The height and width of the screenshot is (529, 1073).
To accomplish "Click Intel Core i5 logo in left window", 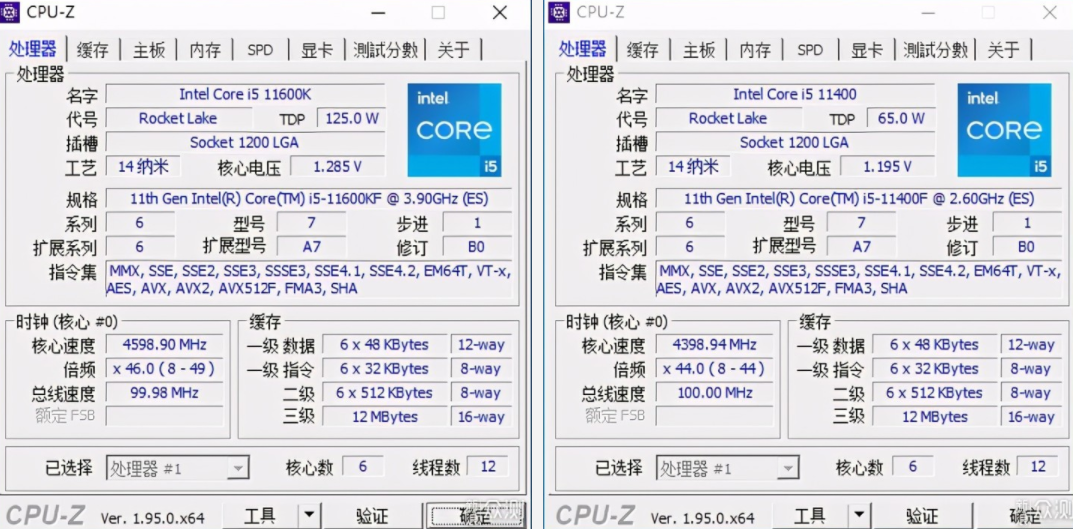I will coord(454,130).
